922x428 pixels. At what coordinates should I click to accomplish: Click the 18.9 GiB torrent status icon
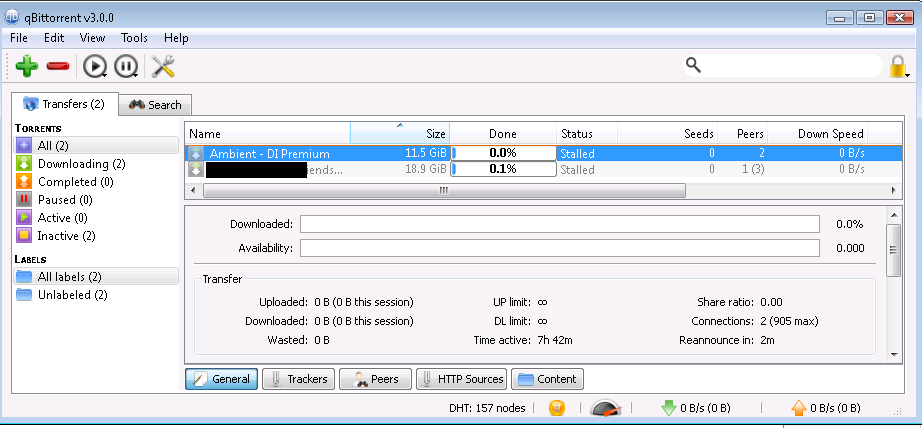196,169
